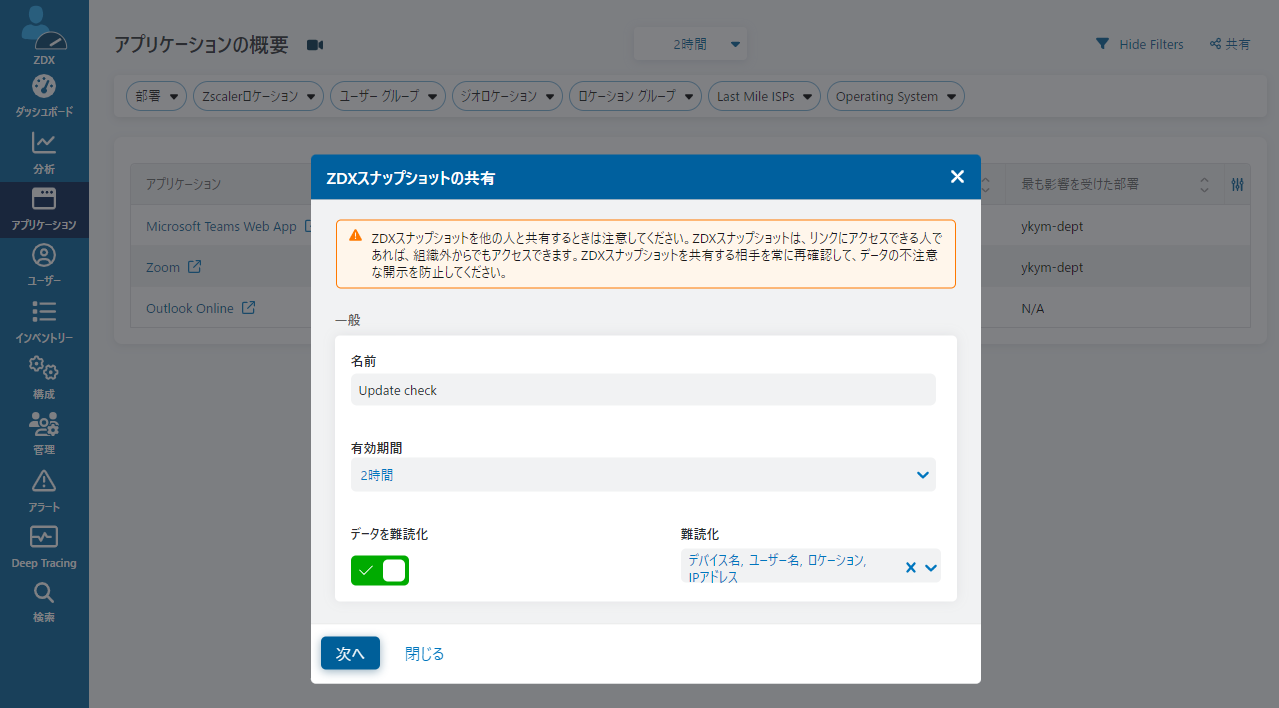Open the 分析 sidebar section

44,153
